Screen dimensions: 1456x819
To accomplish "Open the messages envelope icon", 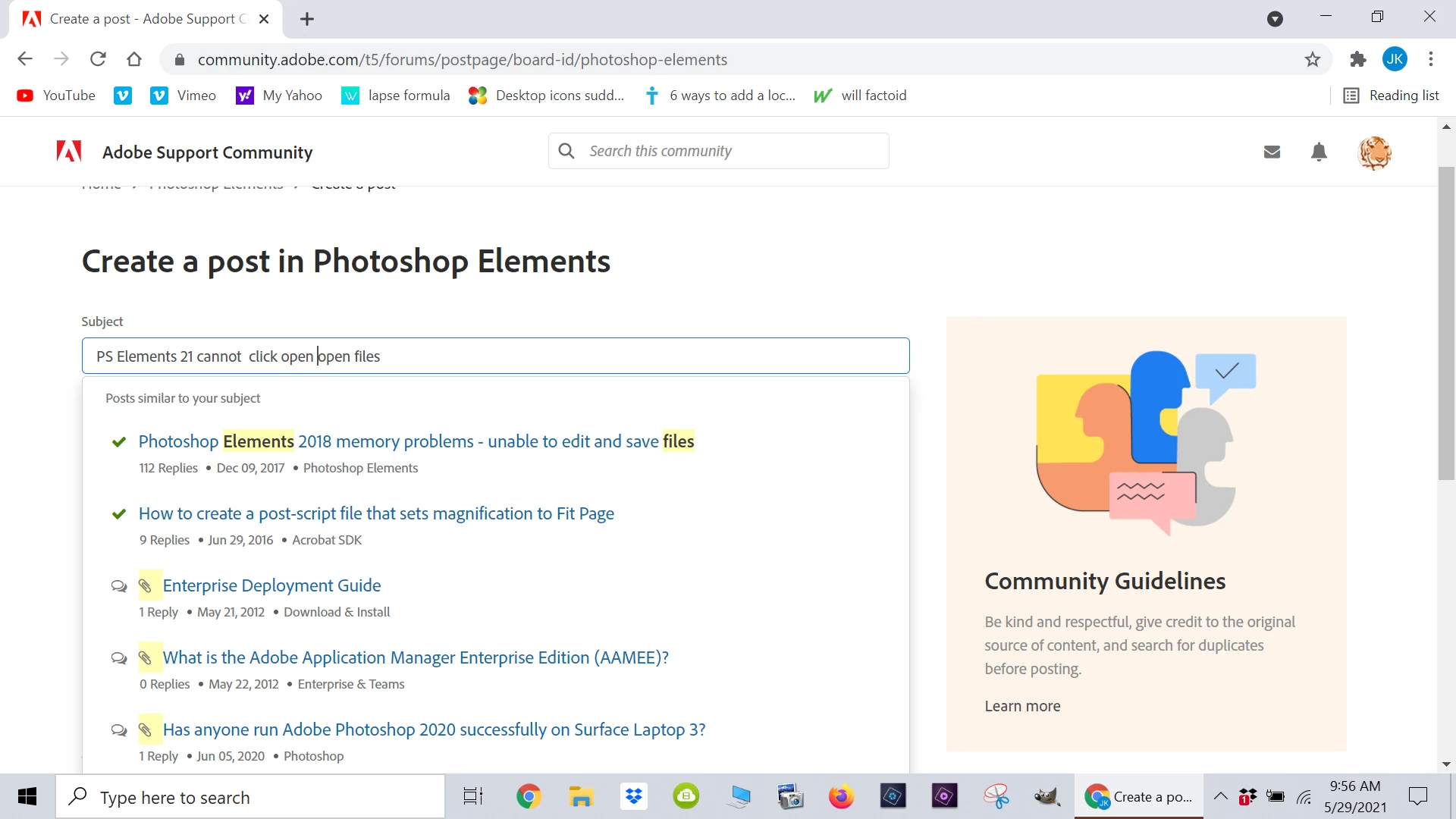I will 1272,152.
